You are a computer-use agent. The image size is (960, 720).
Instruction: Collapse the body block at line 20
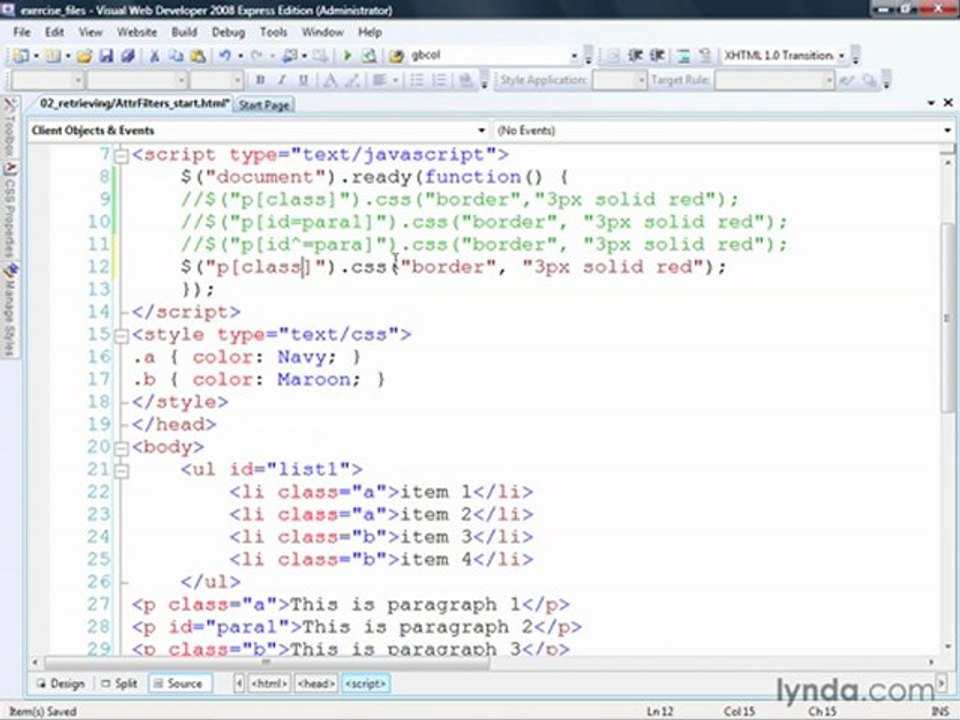tap(122, 448)
